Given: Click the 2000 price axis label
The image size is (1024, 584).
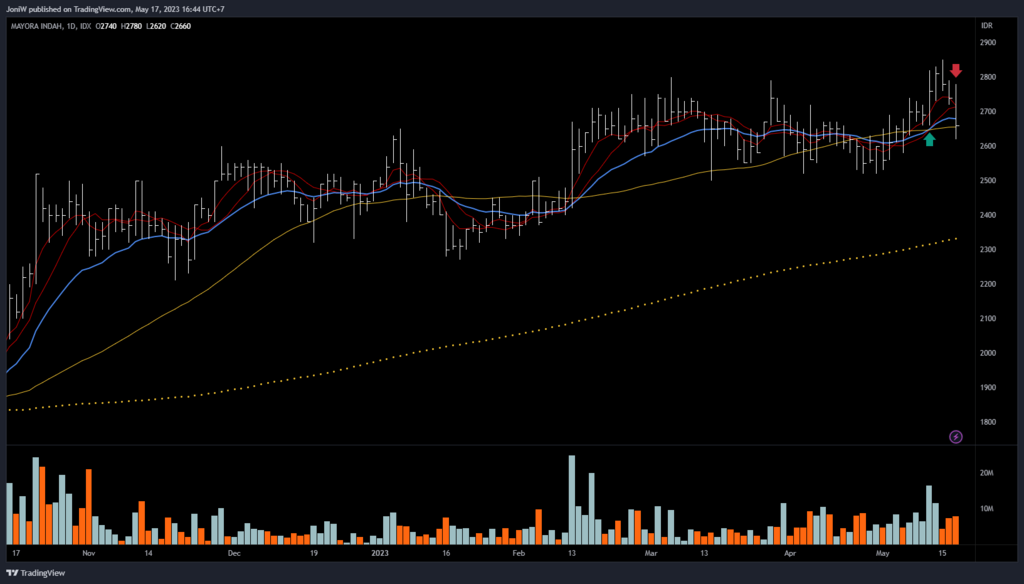Looking at the screenshot, I should (989, 353).
